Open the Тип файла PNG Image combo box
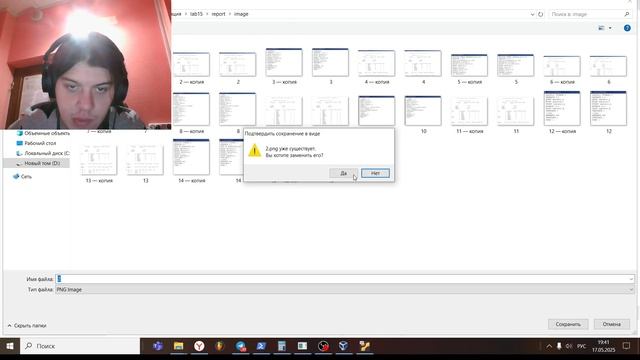This screenshot has width=640, height=360. (x=345, y=289)
